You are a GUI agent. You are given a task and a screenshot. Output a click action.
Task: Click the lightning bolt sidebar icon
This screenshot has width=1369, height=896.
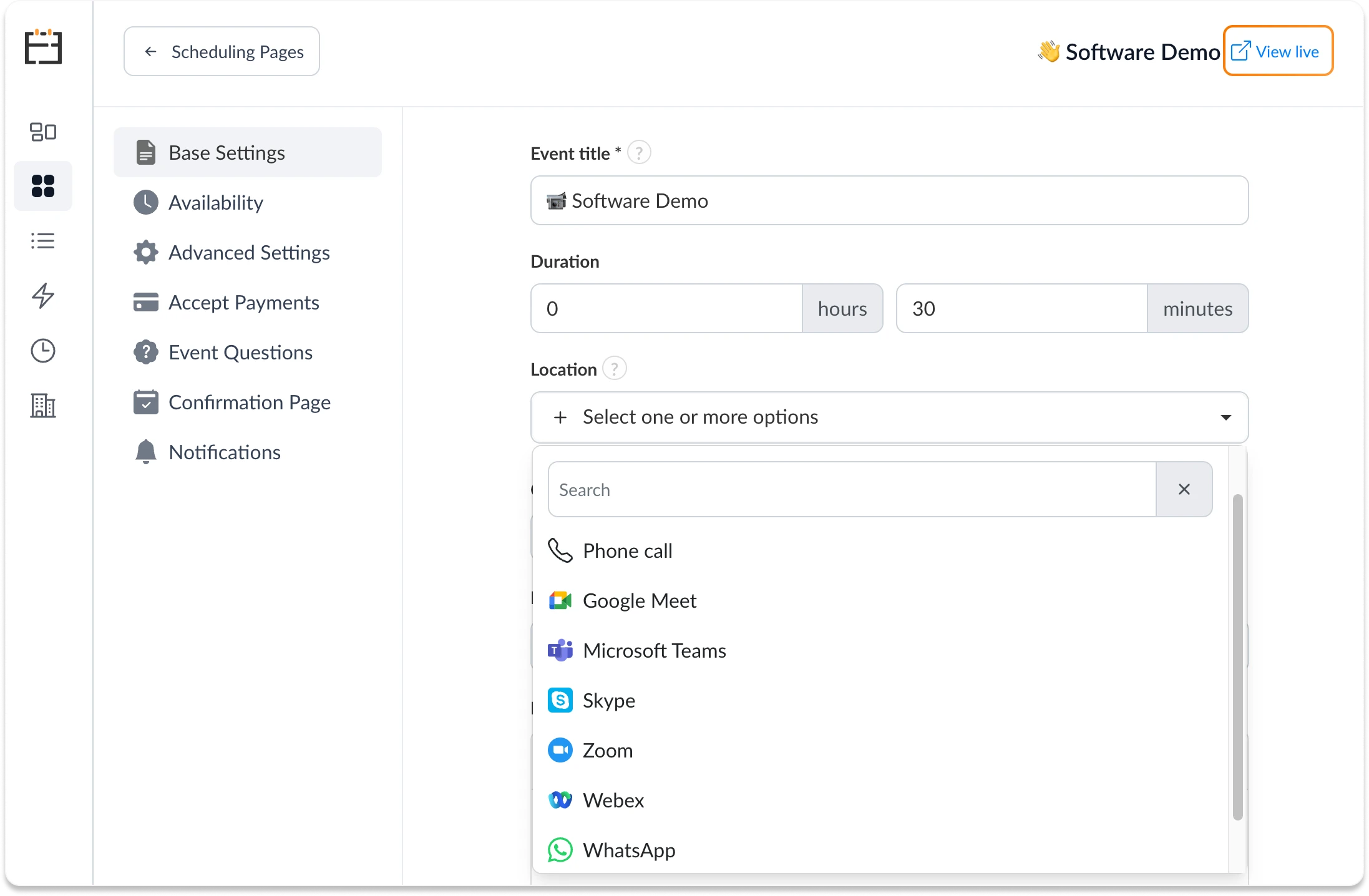(x=42, y=296)
